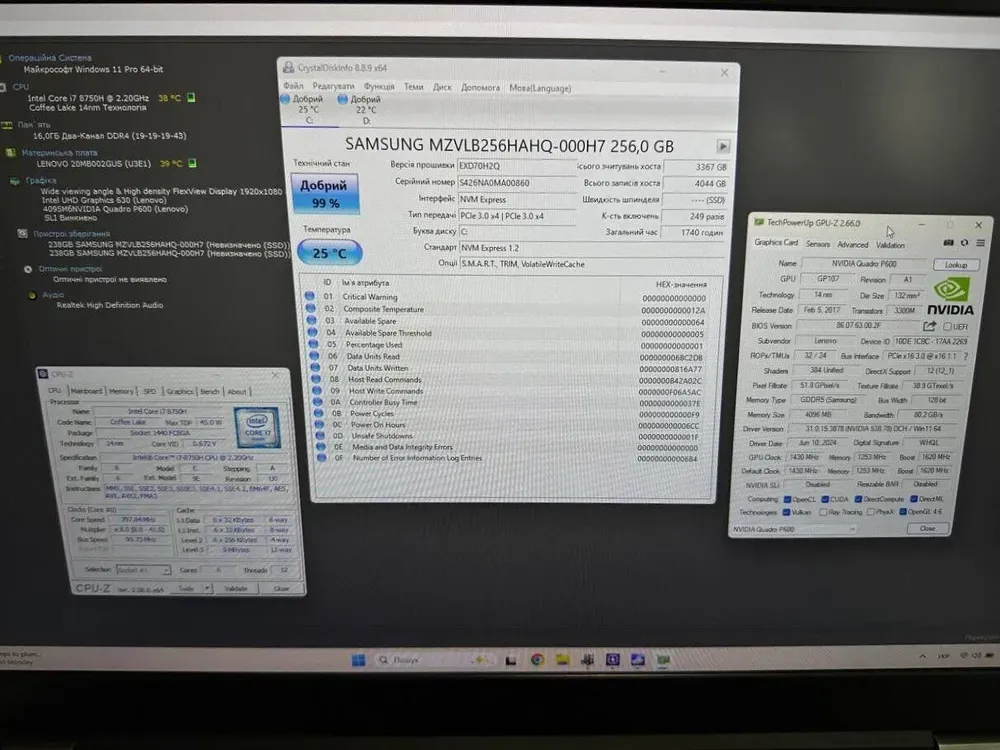The height and width of the screenshot is (750, 1000).
Task: Click the BIOS export share icon
Action: pos(930,326)
